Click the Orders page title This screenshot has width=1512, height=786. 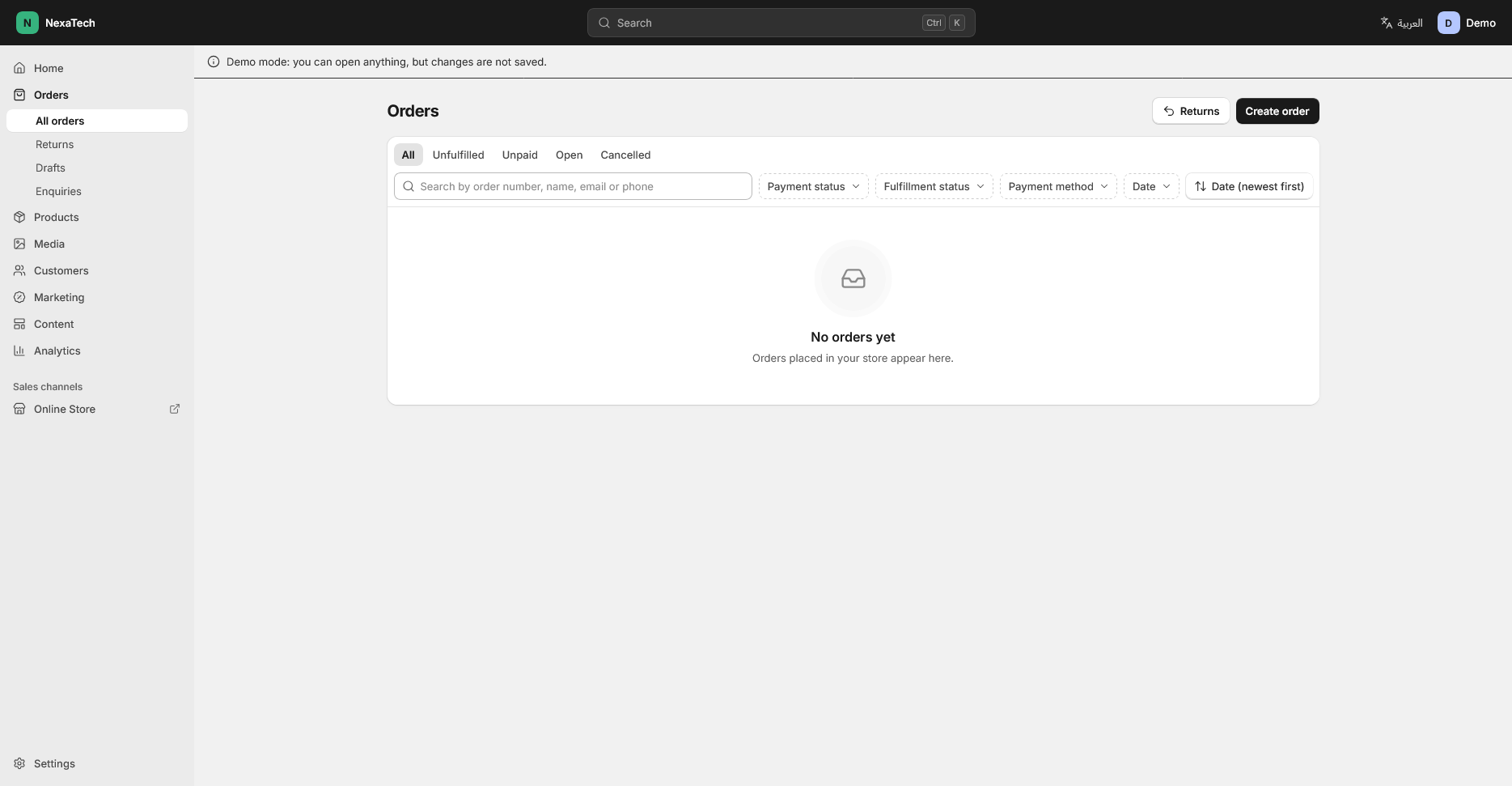coord(413,111)
